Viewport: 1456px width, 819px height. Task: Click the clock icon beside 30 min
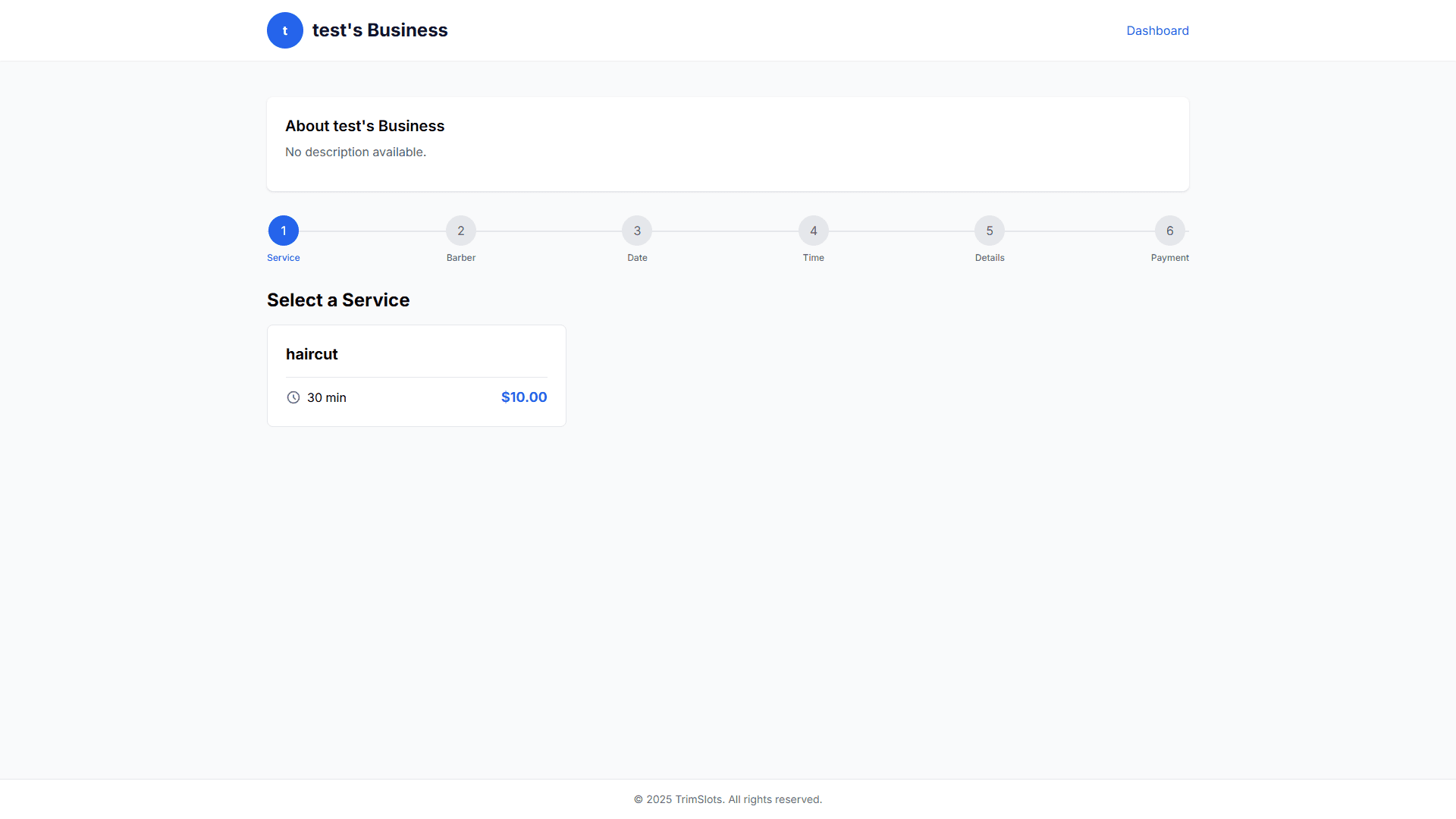[x=293, y=397]
